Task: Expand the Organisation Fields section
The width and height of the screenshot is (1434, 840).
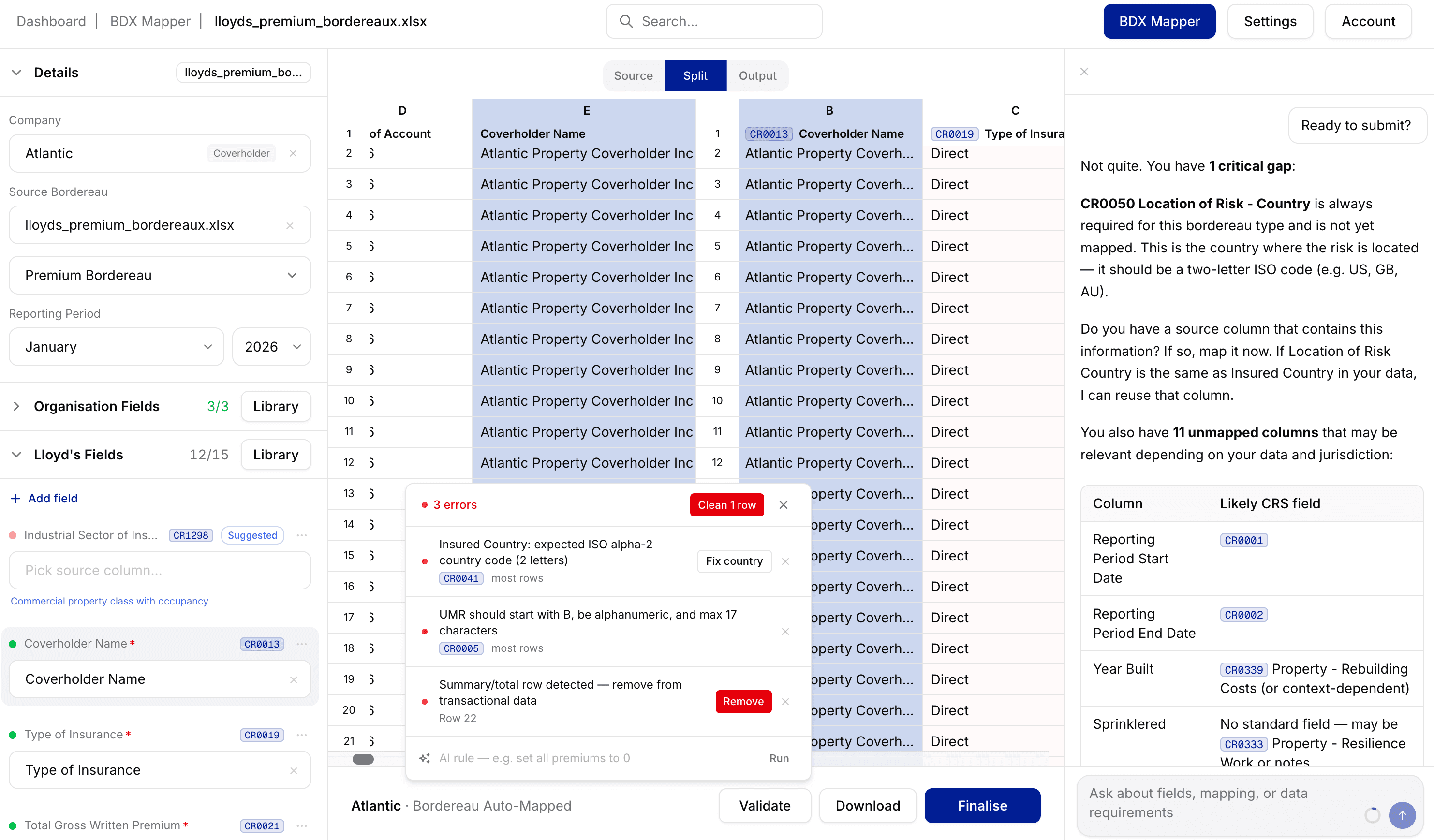Action: coord(16,406)
